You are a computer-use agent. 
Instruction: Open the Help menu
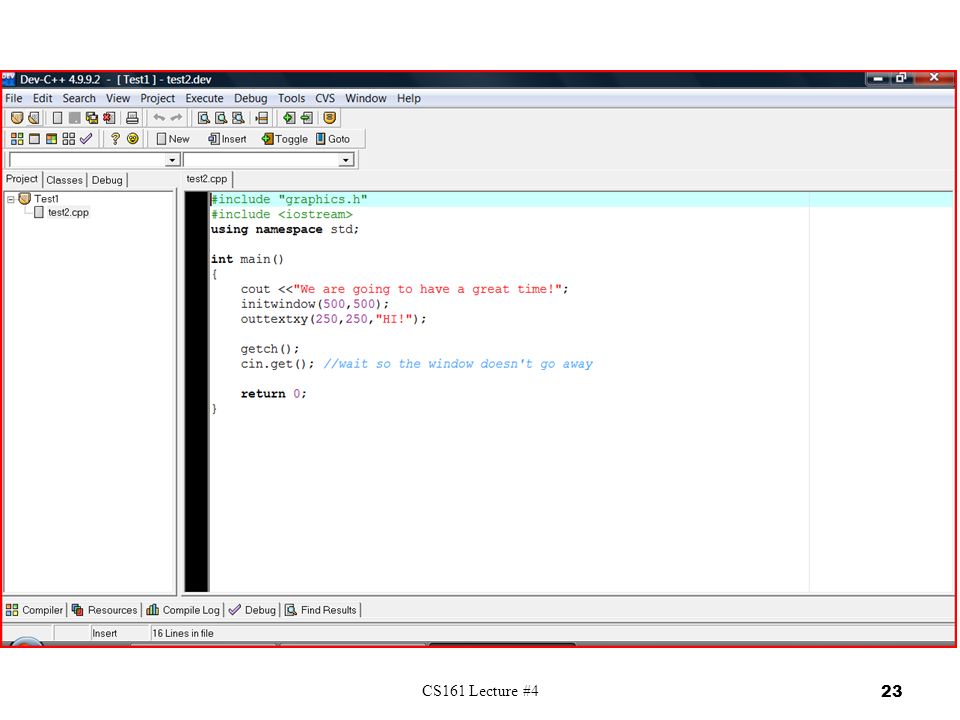408,98
